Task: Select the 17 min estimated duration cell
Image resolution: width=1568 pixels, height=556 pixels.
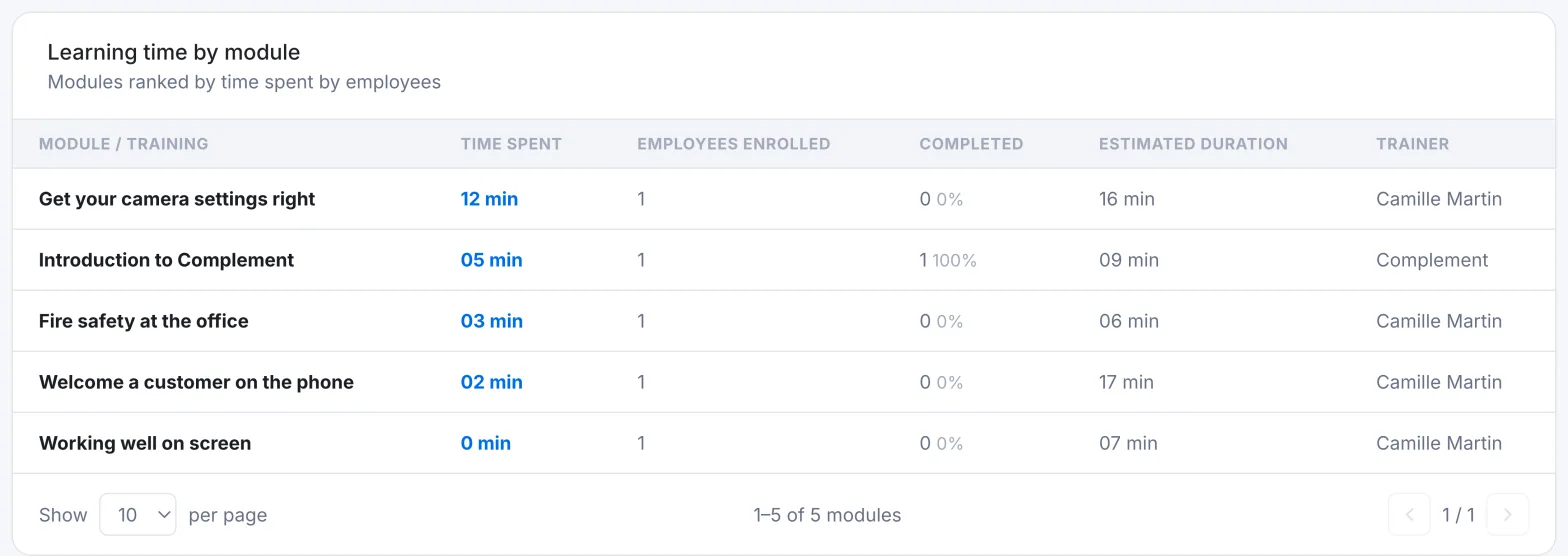Action: pos(1126,382)
